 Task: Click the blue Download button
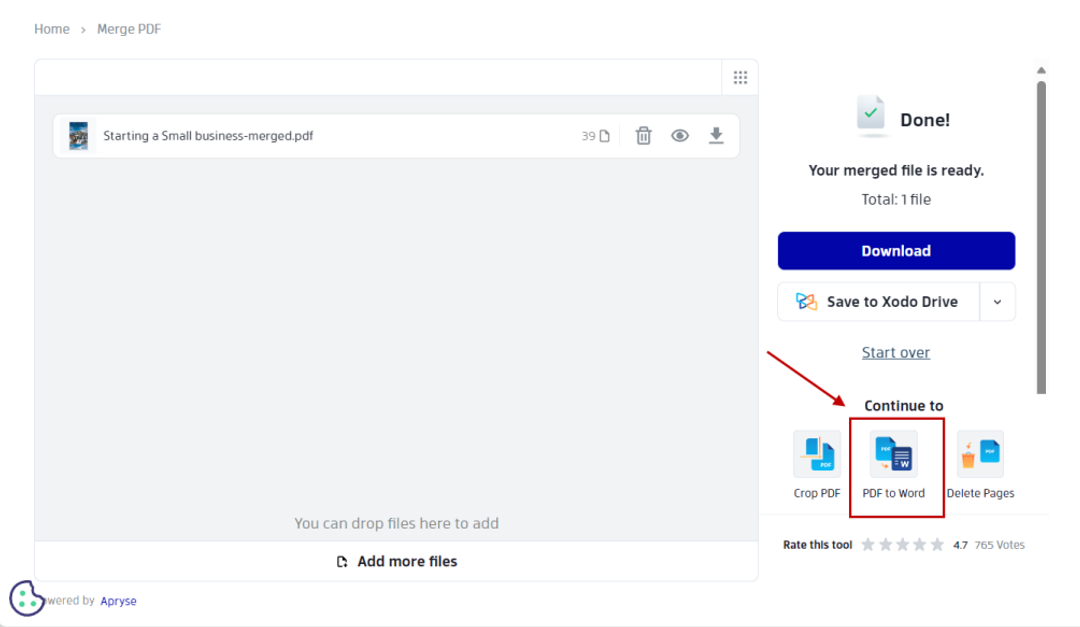[896, 251]
